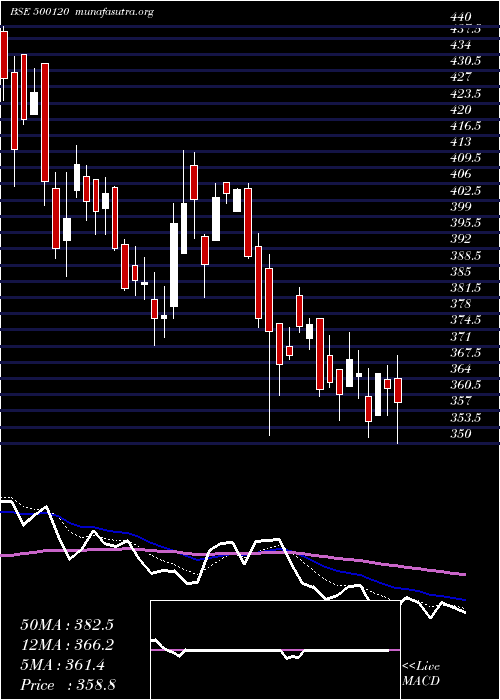Click the 420 price axis label
Viewport: 500px width, 700px height.
point(461,109)
